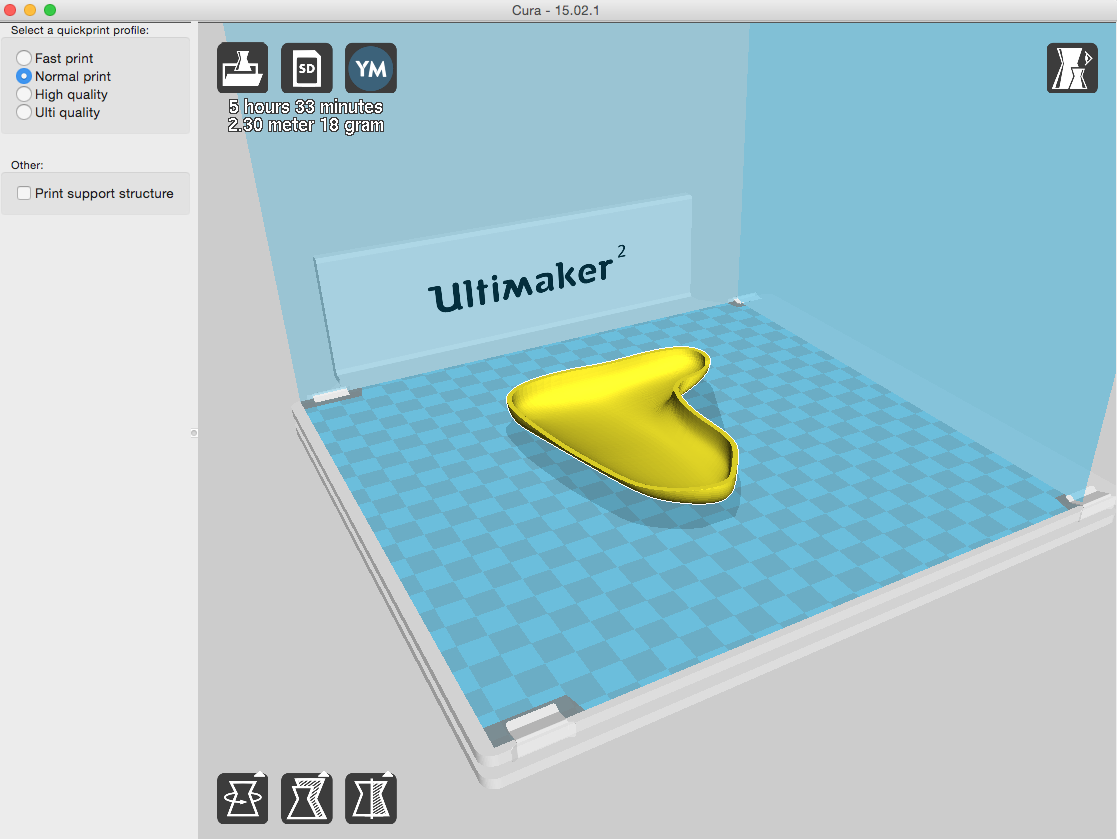This screenshot has width=1117, height=839.
Task: Click the sidebar splitter handle
Action: (194, 433)
